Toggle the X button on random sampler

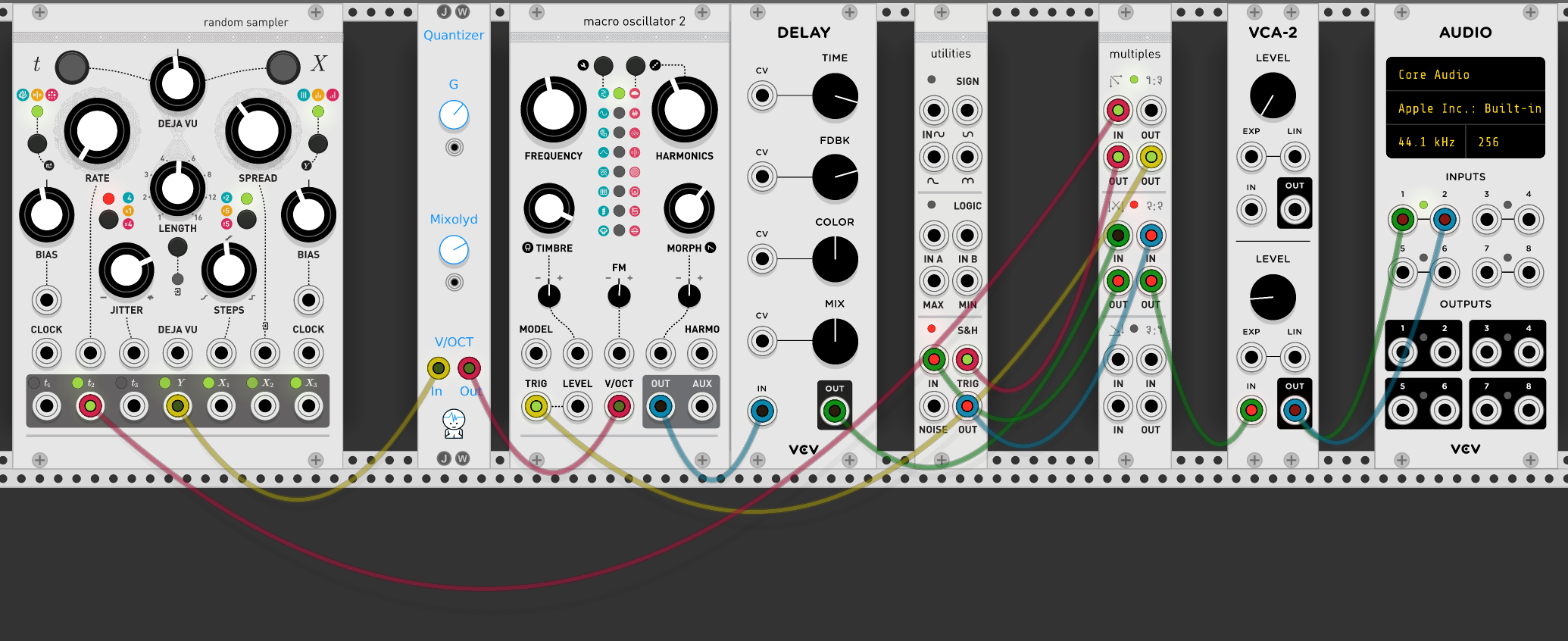click(x=283, y=67)
